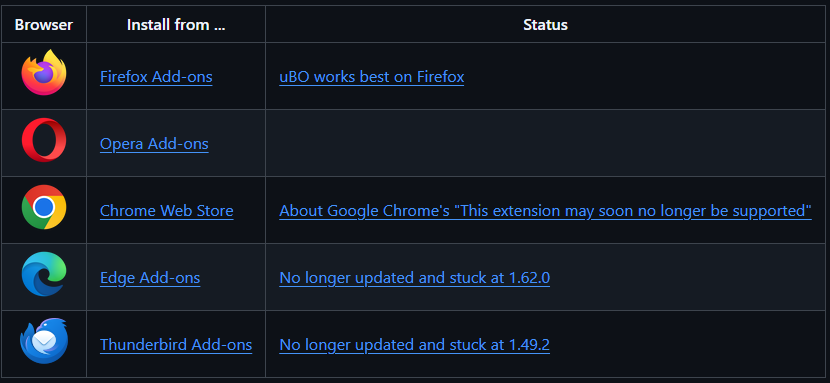Click the Status column header
Image resolution: width=830 pixels, height=383 pixels.
pos(545,25)
